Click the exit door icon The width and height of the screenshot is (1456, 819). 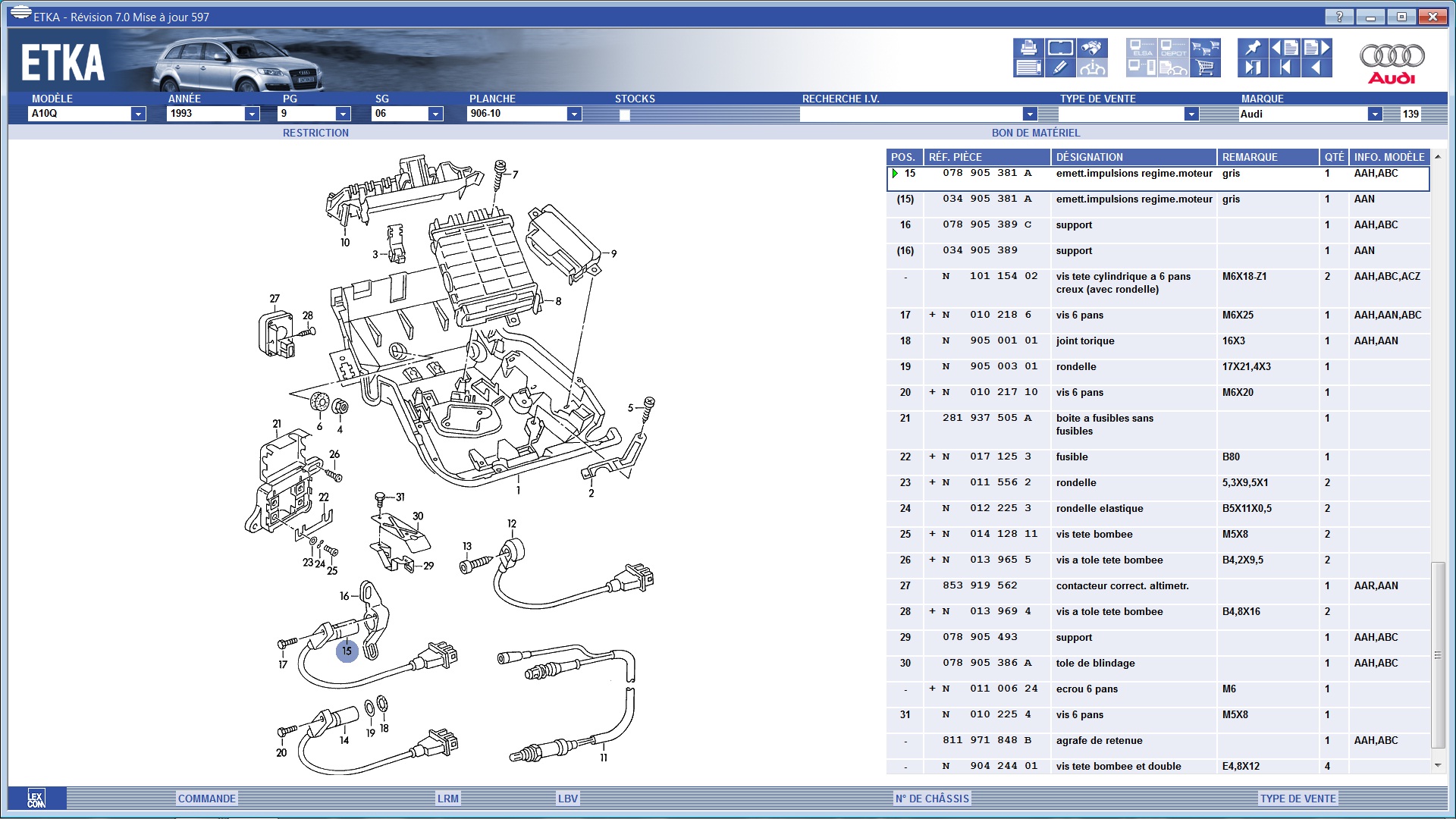point(1253,67)
